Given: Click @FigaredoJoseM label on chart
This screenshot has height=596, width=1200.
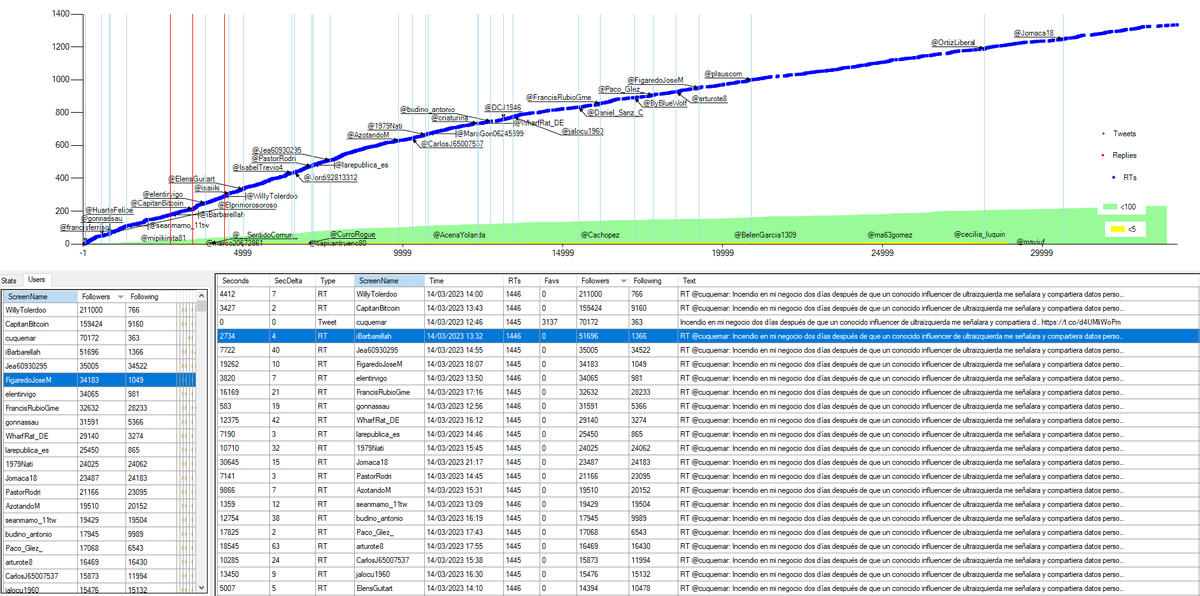Looking at the screenshot, I should pos(656,79).
